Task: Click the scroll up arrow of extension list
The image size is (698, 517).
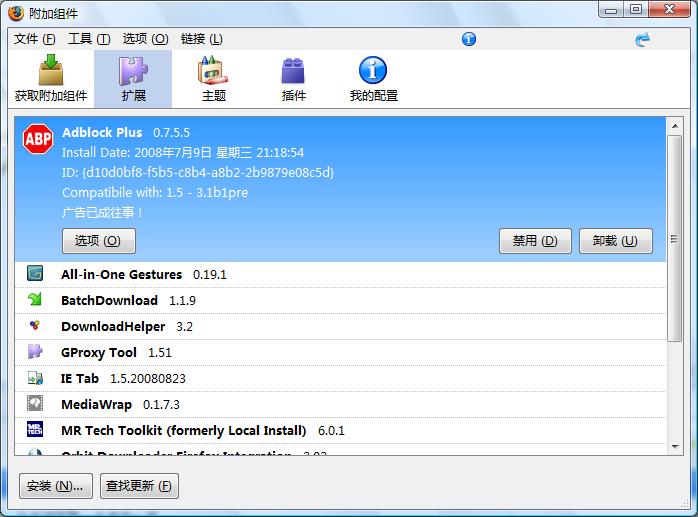Action: click(675, 126)
